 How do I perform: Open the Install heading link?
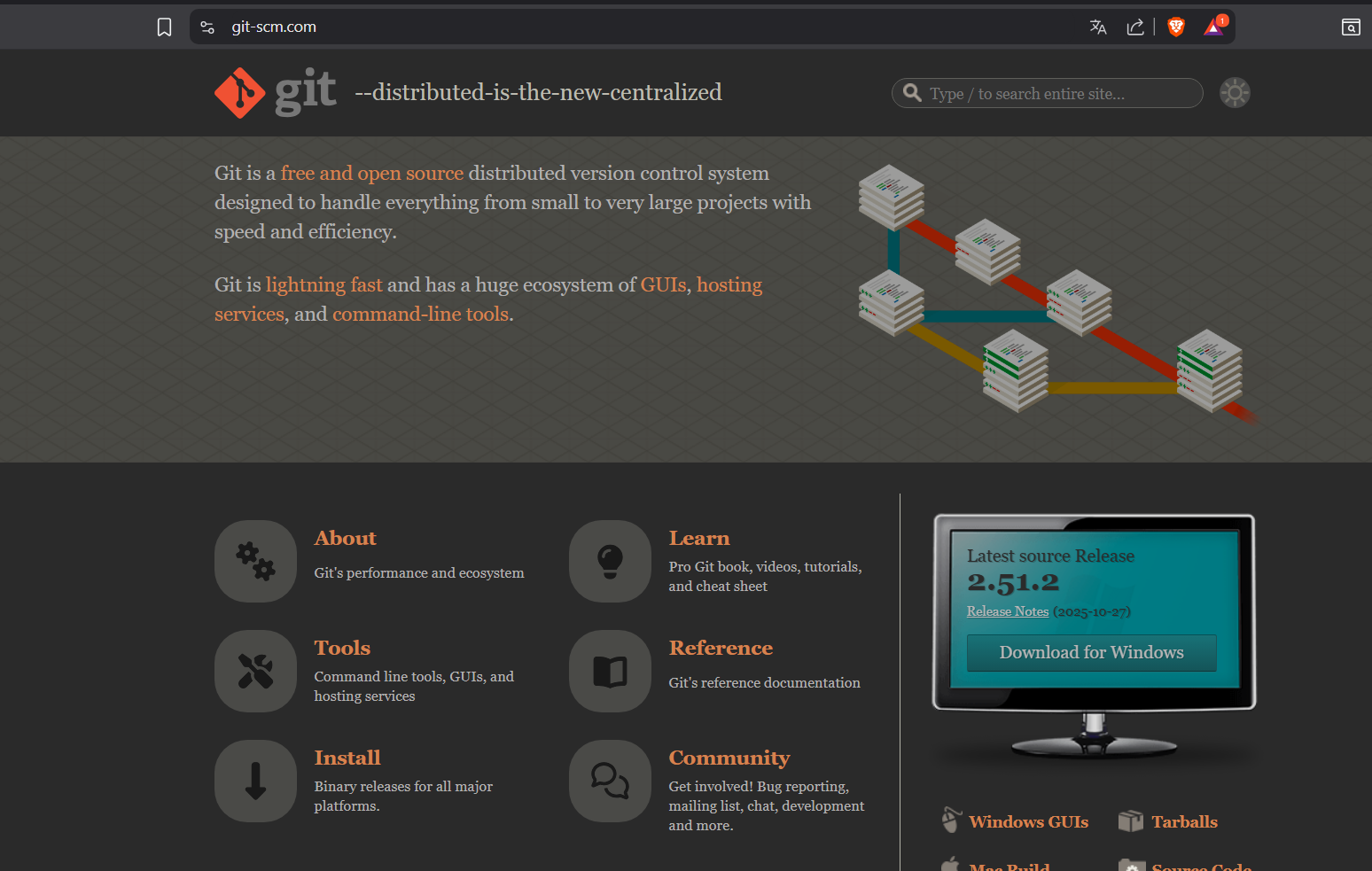pyautogui.click(x=347, y=758)
